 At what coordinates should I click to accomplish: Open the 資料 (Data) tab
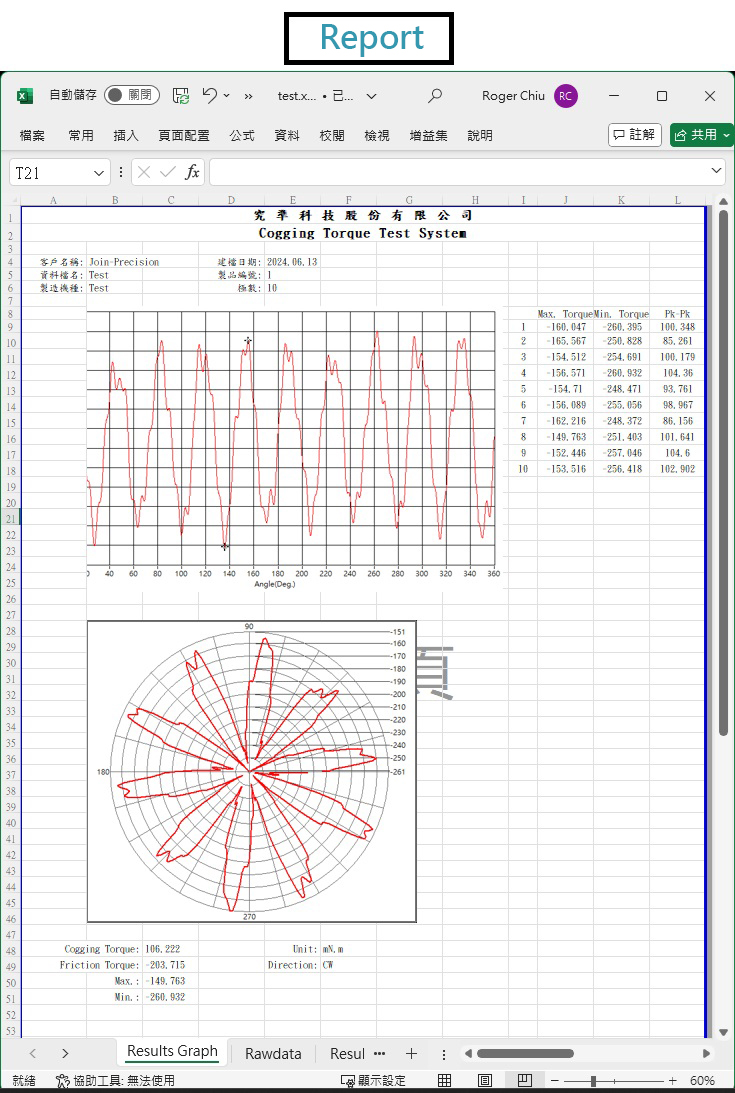[x=287, y=135]
